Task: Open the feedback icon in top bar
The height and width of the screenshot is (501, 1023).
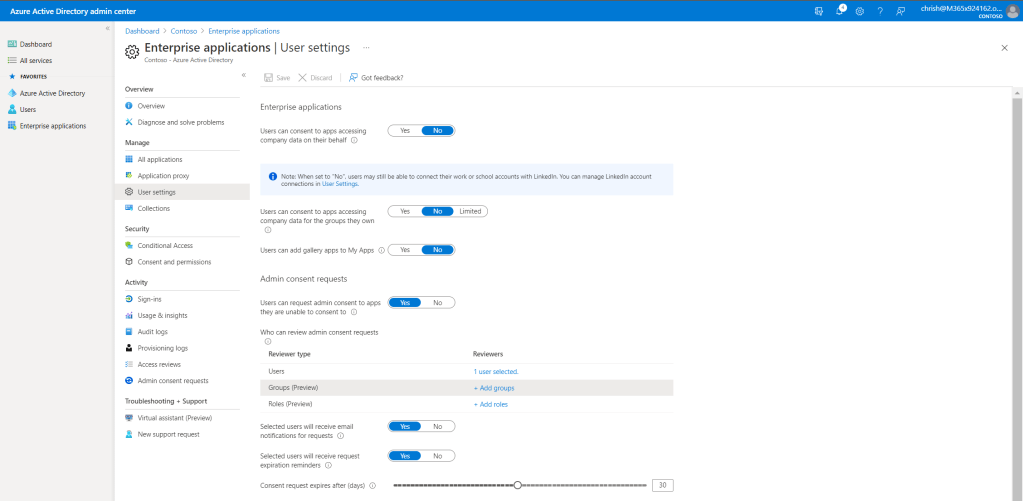Action: pyautogui.click(x=900, y=10)
